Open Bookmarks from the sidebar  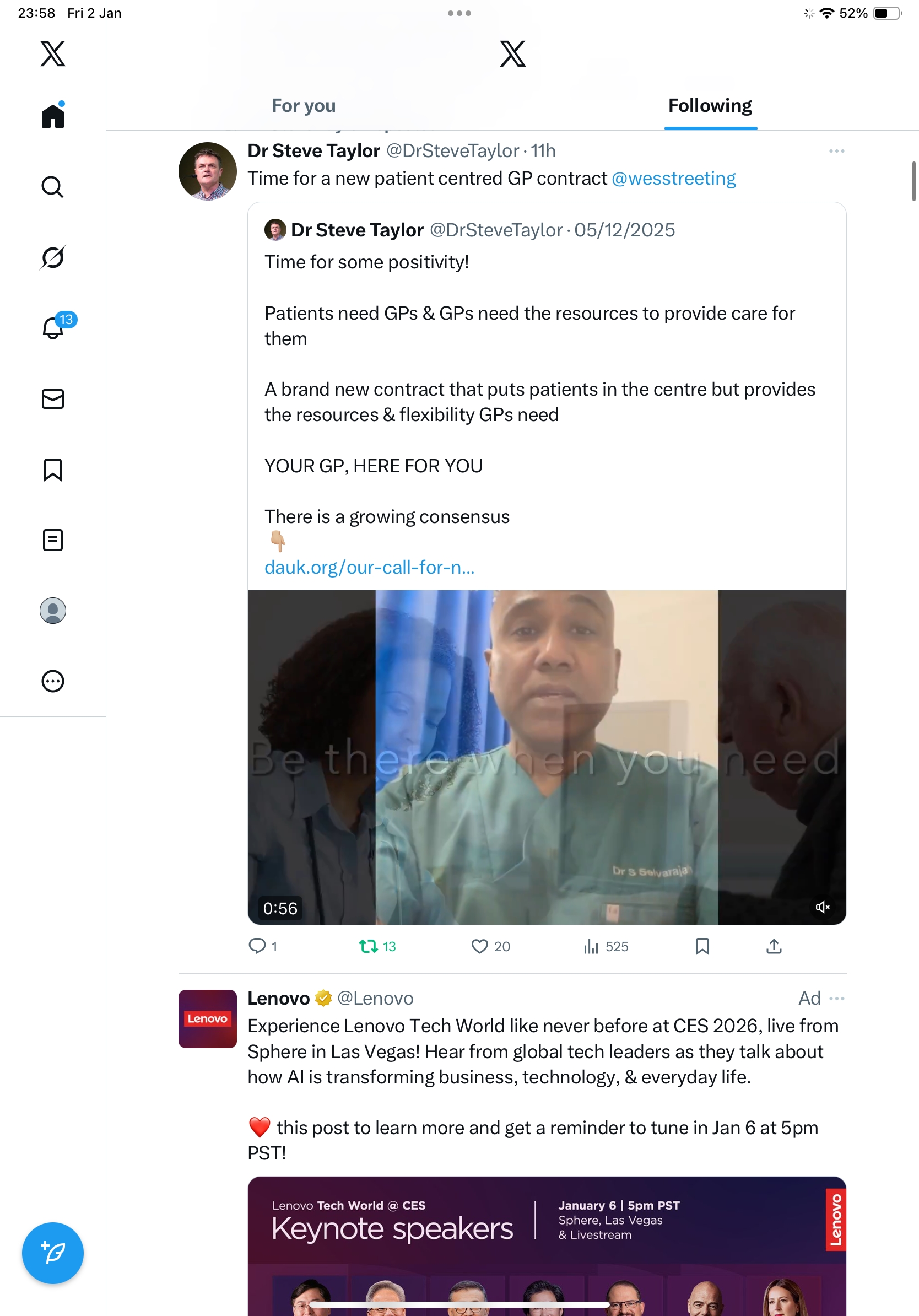(53, 470)
